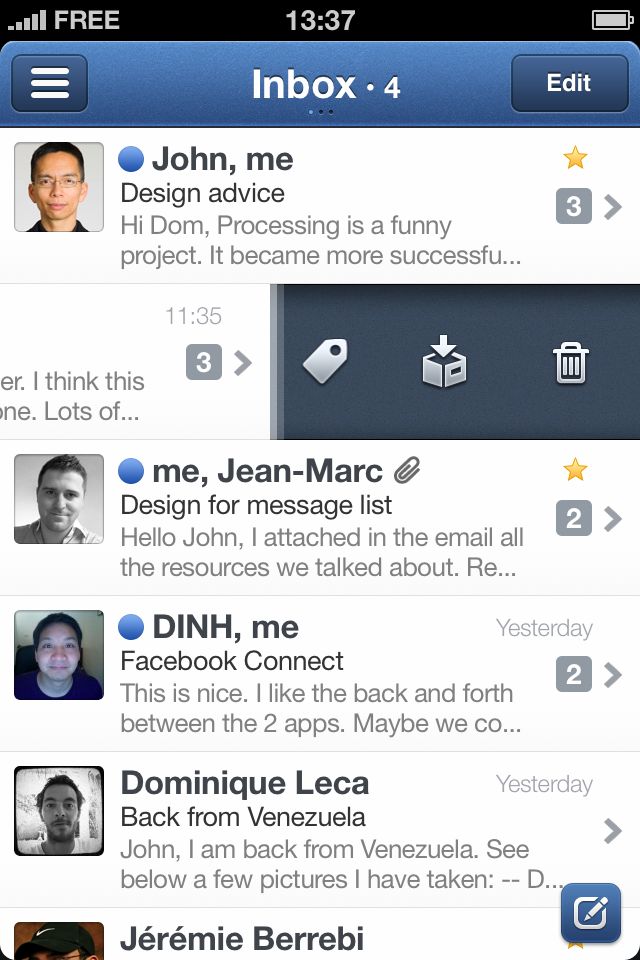The height and width of the screenshot is (960, 640).
Task: Delete the swiped message with trash icon
Action: (571, 362)
